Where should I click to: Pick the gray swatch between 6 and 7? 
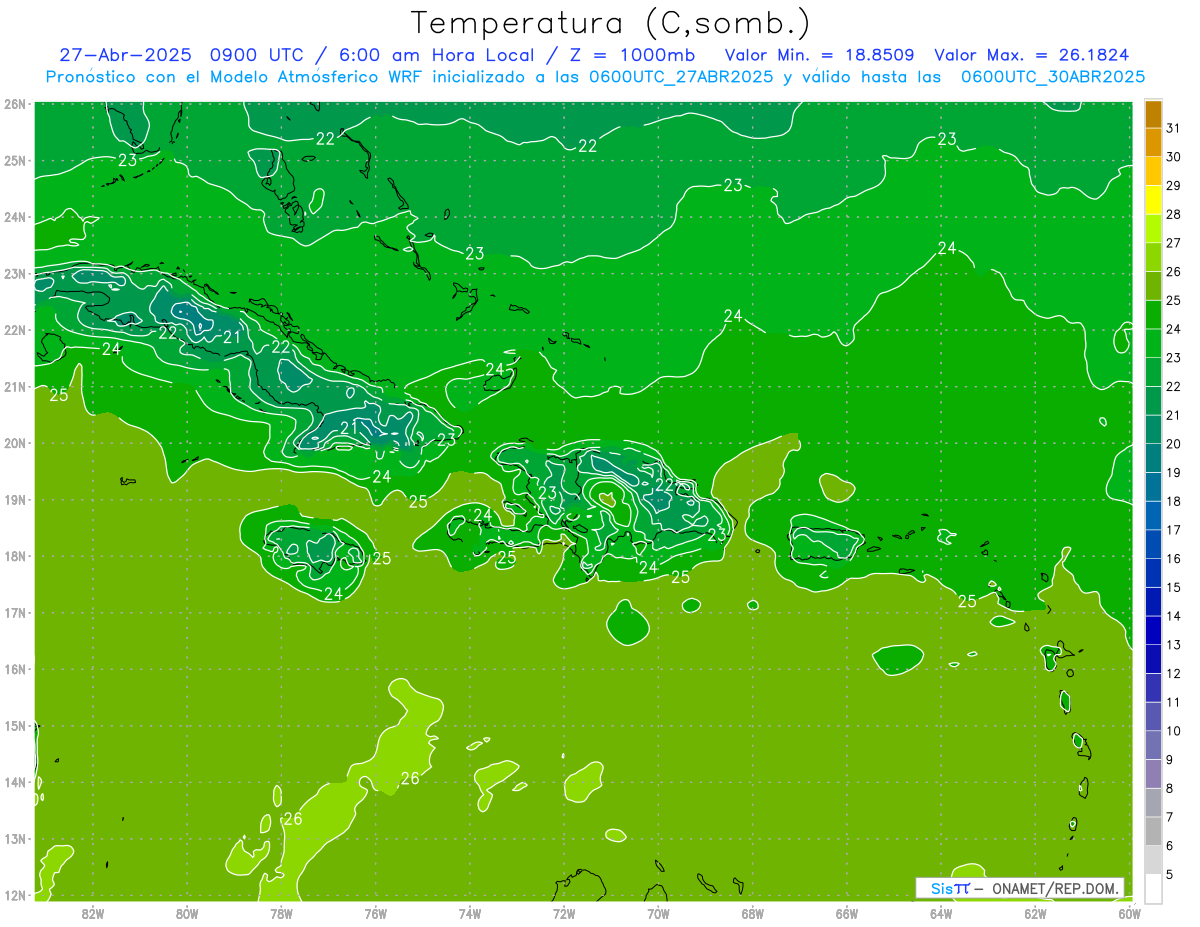[x=1153, y=831]
